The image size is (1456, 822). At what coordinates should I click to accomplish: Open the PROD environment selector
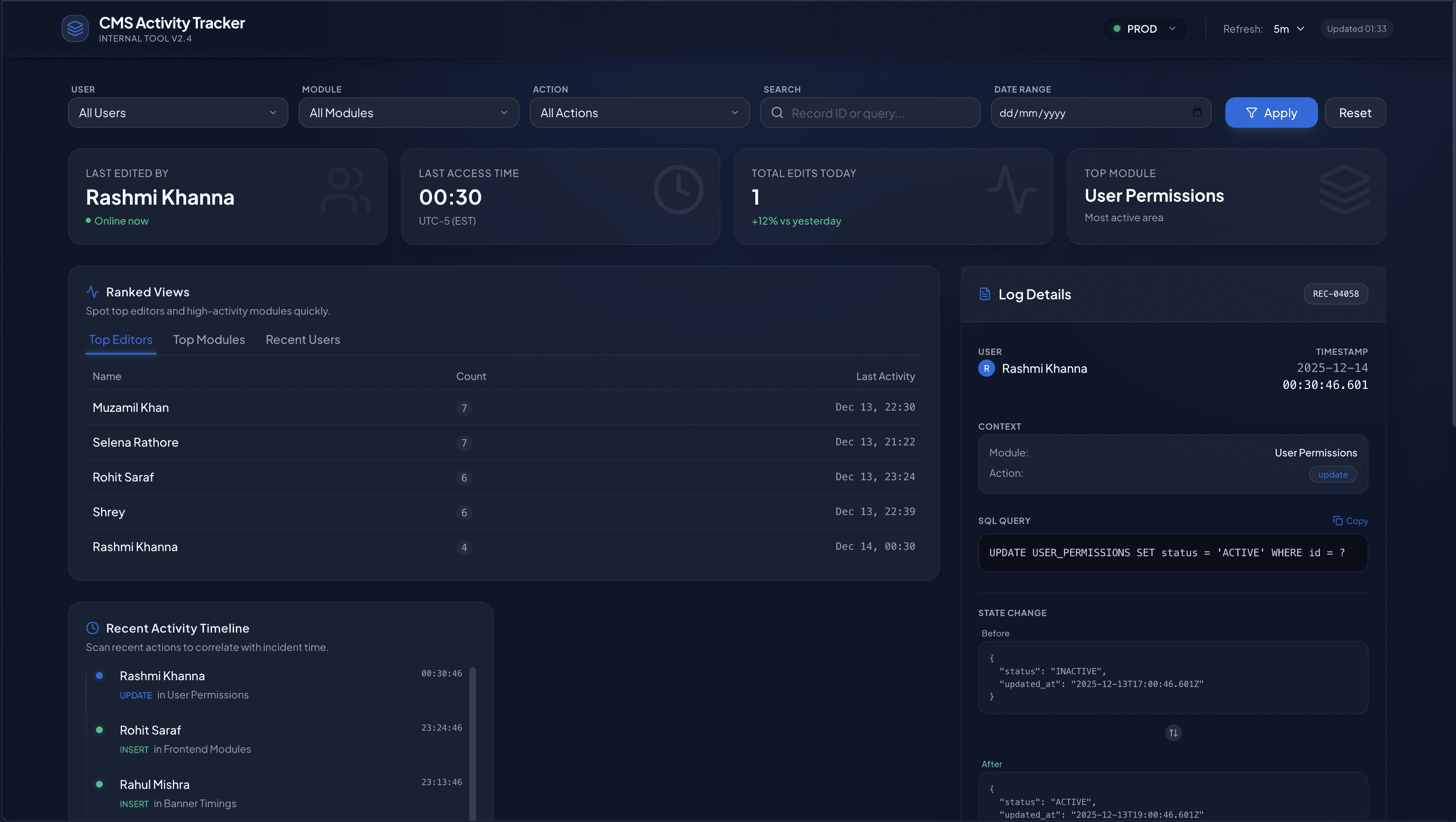pyautogui.click(x=1145, y=29)
